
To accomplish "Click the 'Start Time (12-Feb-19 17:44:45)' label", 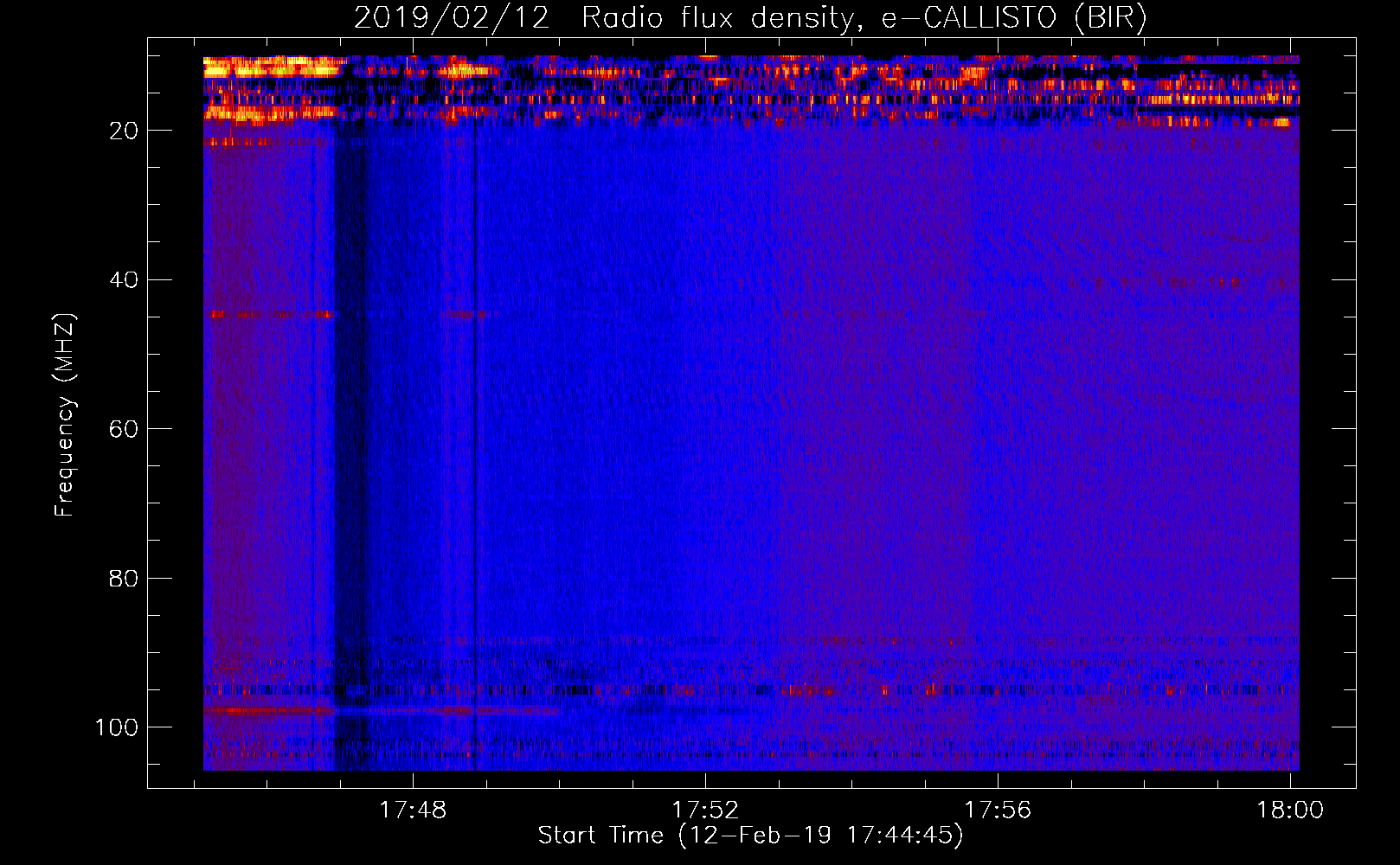I will [x=750, y=836].
